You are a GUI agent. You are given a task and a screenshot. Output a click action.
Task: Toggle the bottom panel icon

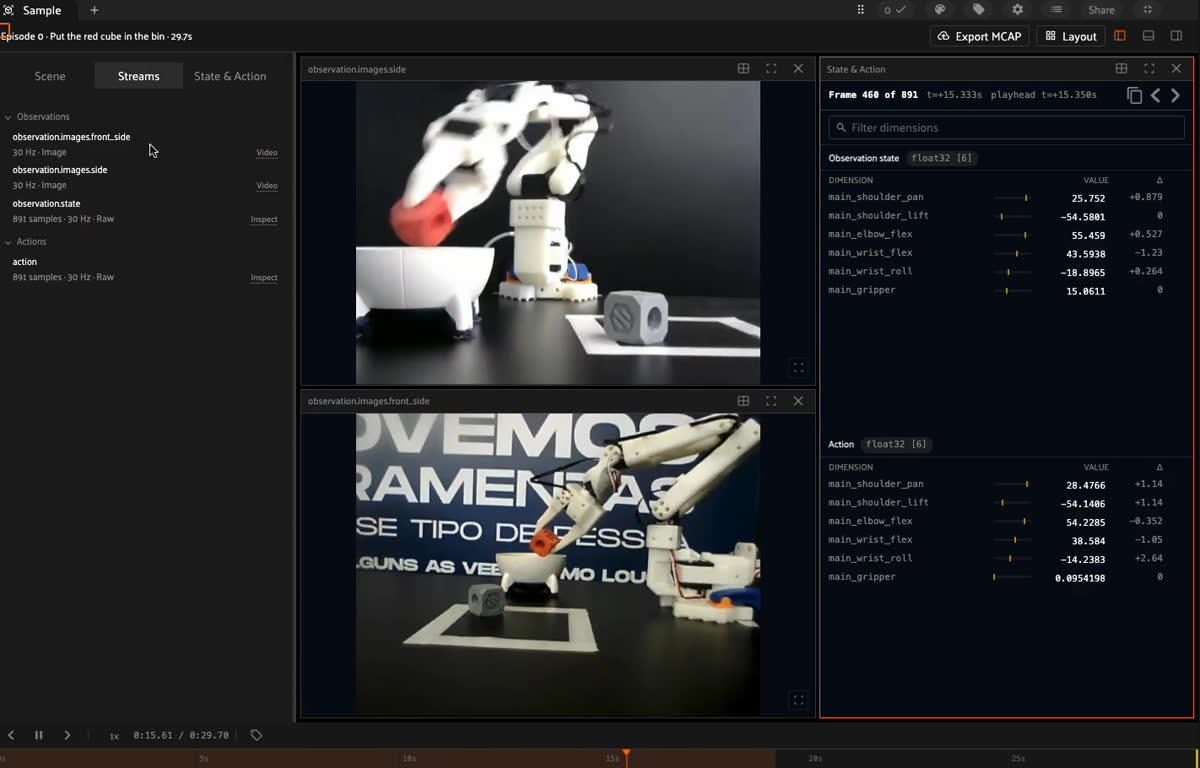click(x=1148, y=36)
